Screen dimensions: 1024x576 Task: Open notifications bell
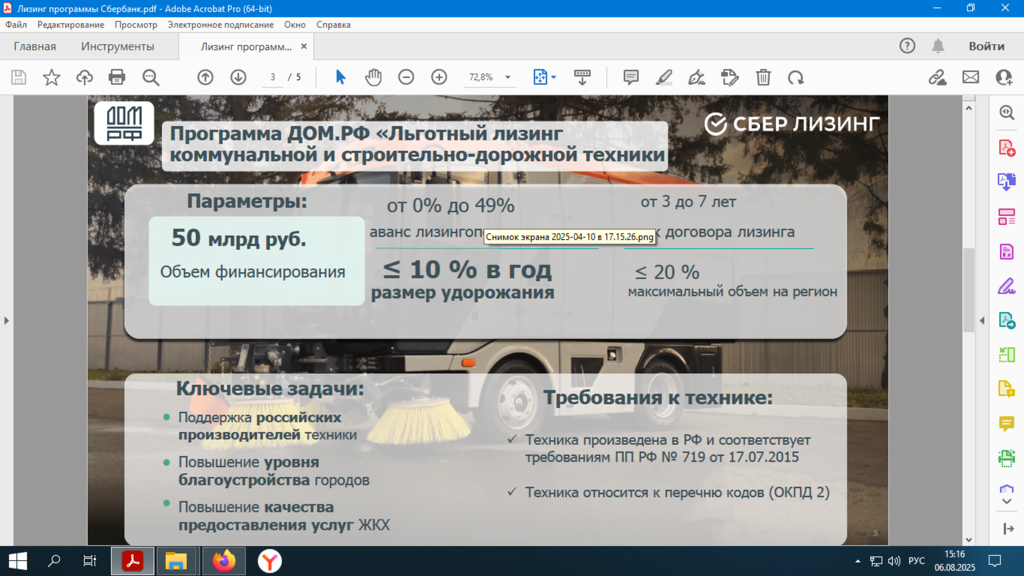click(938, 46)
